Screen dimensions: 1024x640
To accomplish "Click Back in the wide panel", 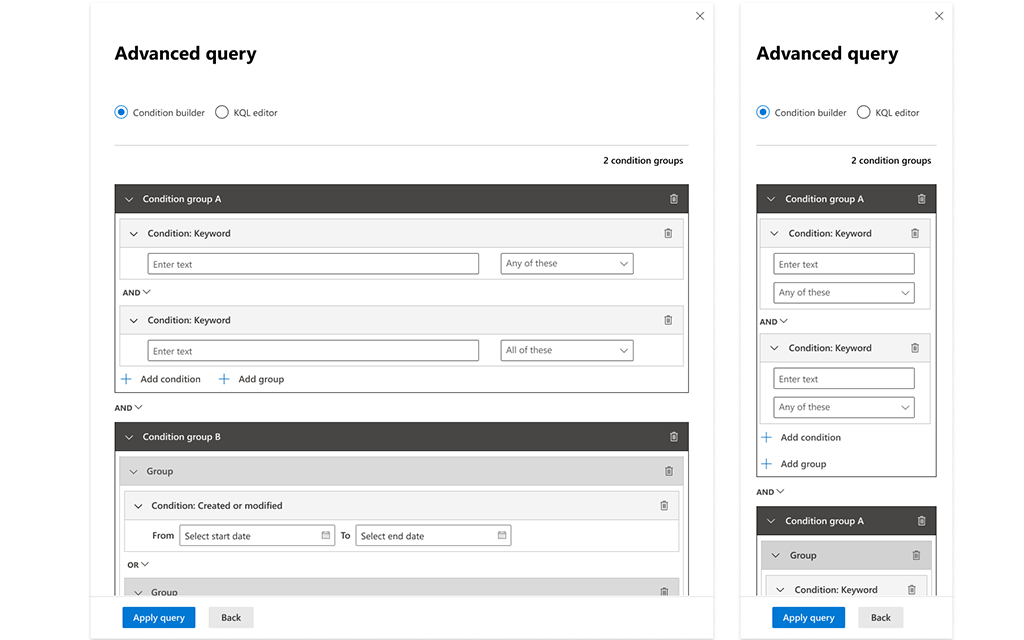I will [x=231, y=617].
